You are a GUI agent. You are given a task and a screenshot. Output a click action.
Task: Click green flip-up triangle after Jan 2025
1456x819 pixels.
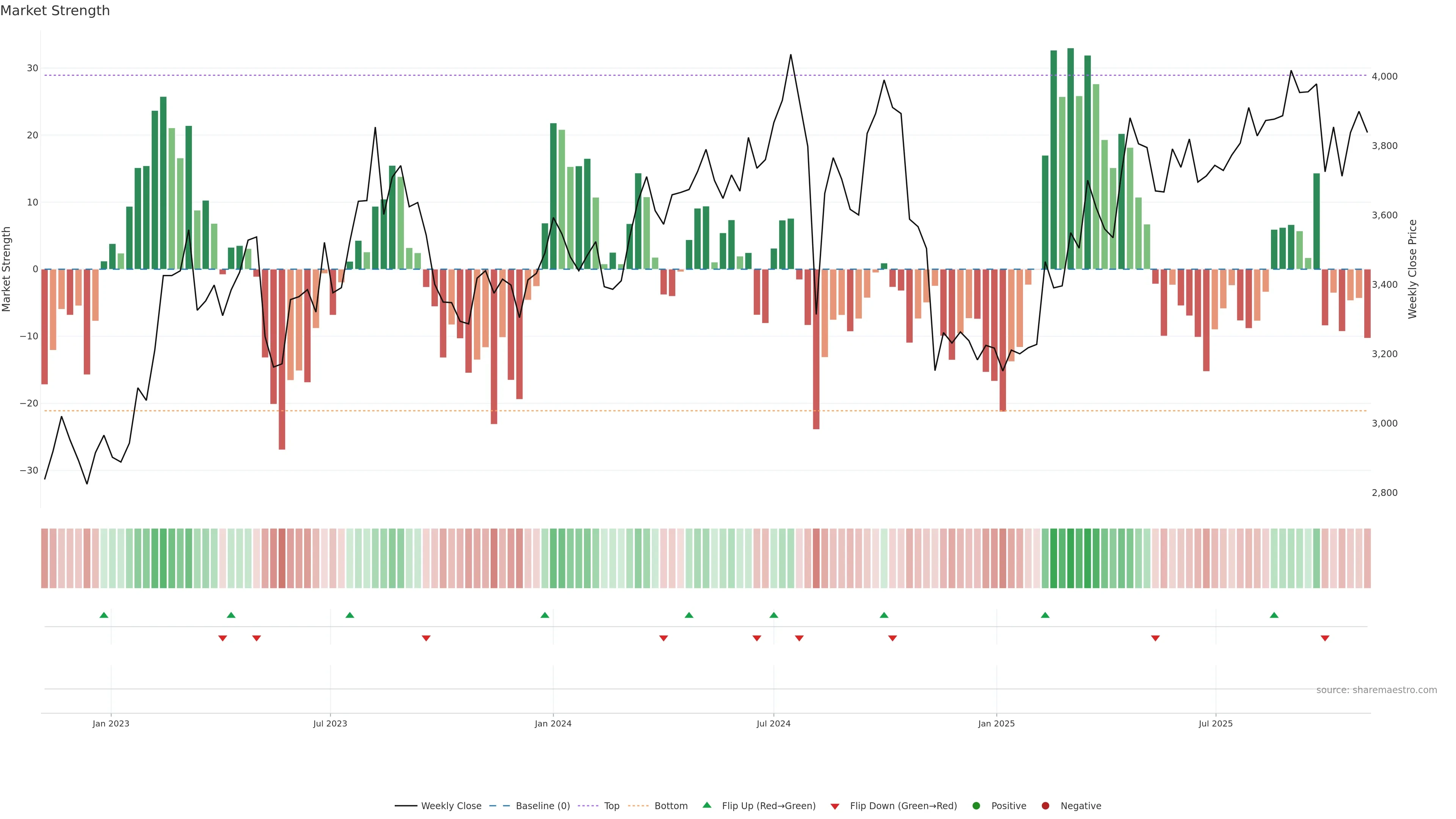click(1045, 615)
